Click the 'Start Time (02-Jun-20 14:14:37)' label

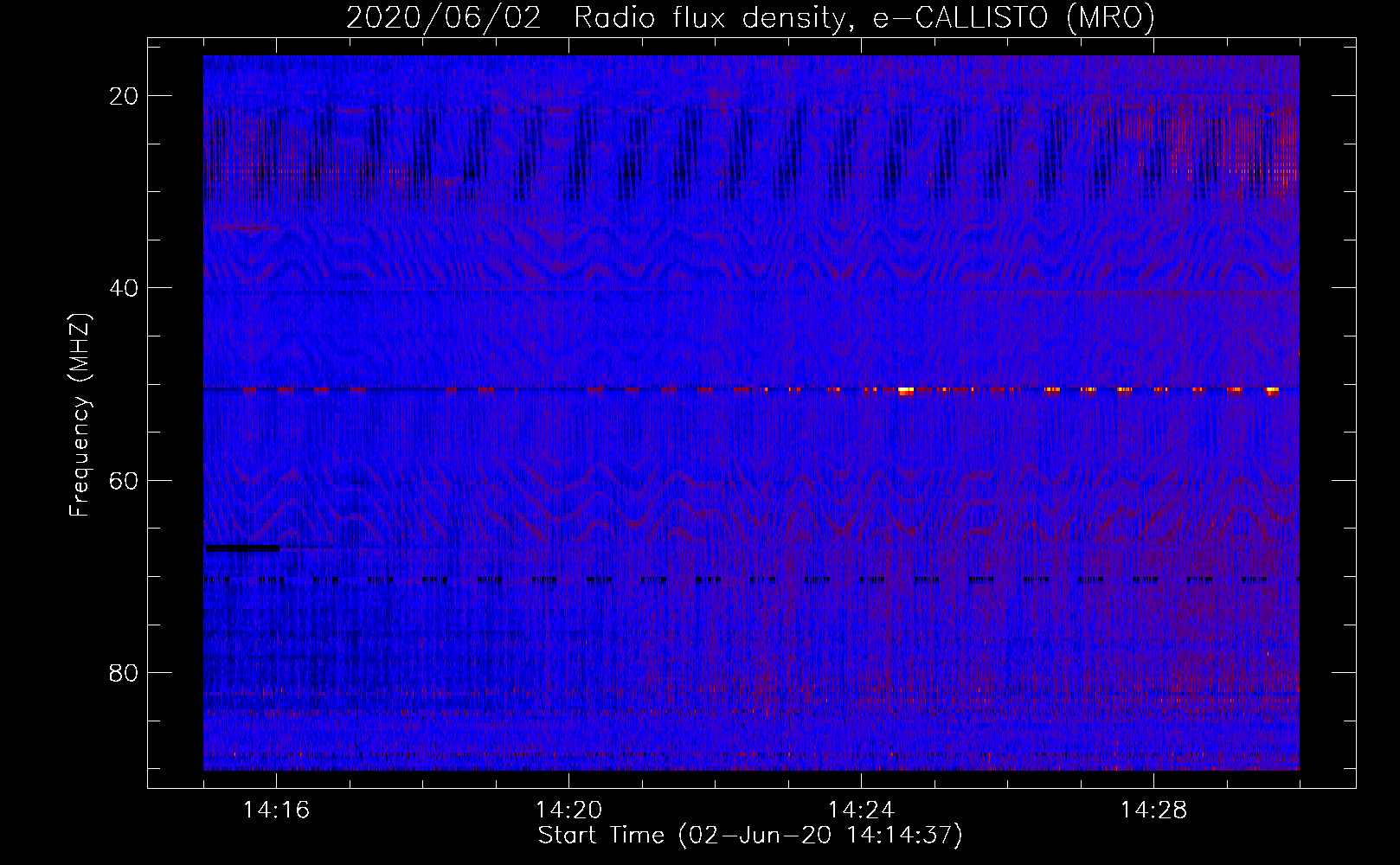coord(750,836)
